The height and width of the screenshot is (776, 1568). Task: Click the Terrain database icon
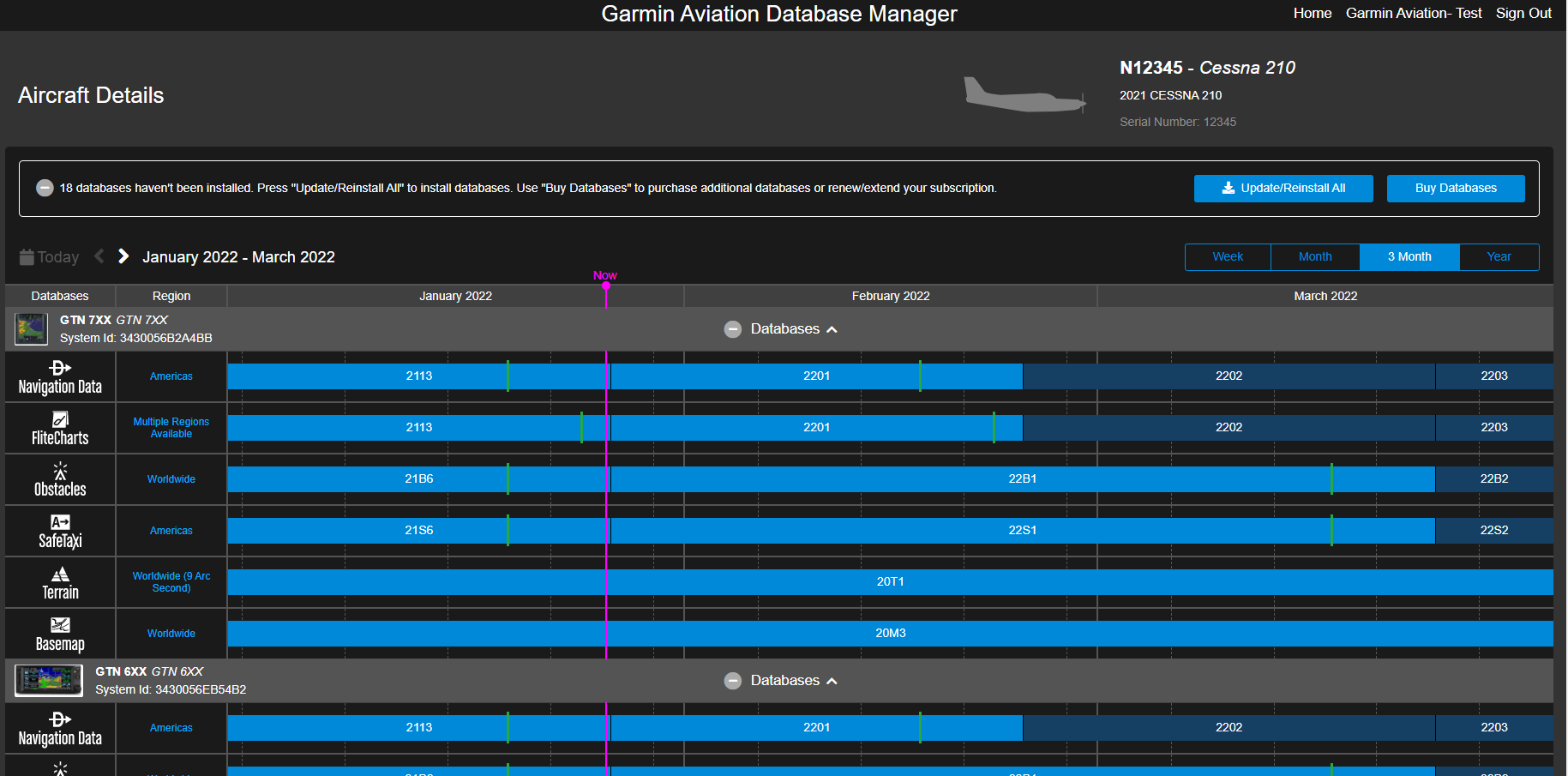pyautogui.click(x=60, y=574)
